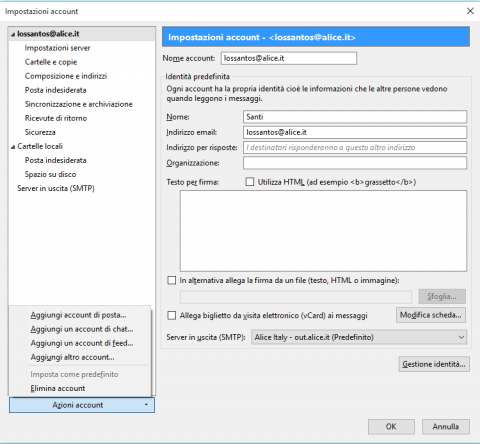Image resolution: width=480 pixels, height=444 pixels.
Task: Select Aggiungi account di posta menu entry
Action: coord(78,315)
